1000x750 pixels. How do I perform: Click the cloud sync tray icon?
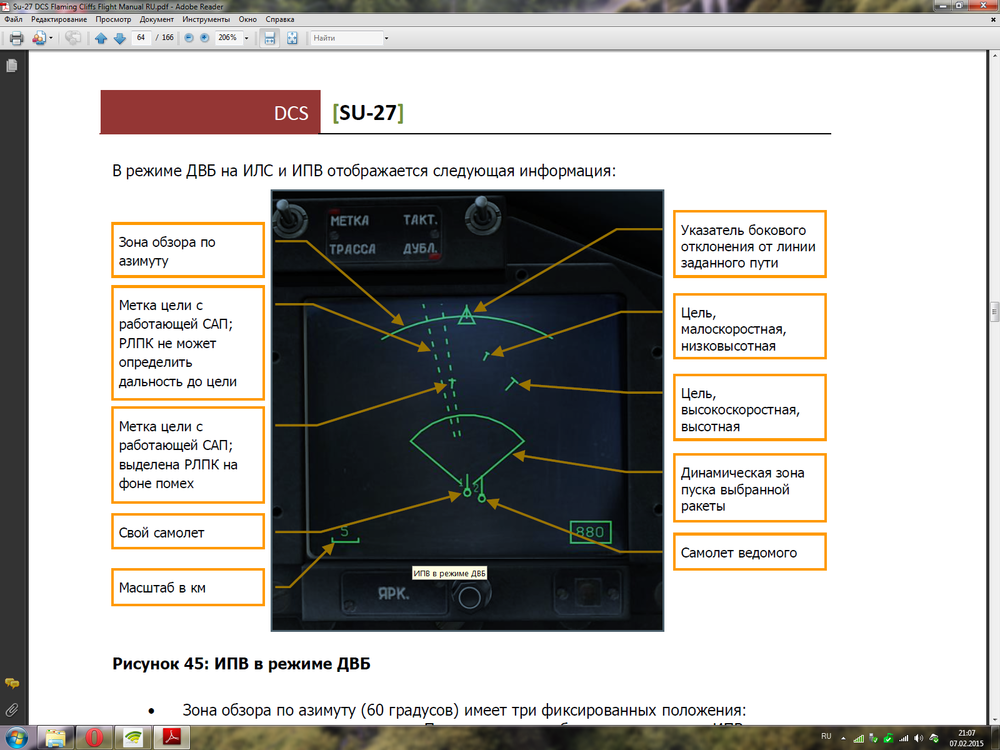[x=934, y=739]
